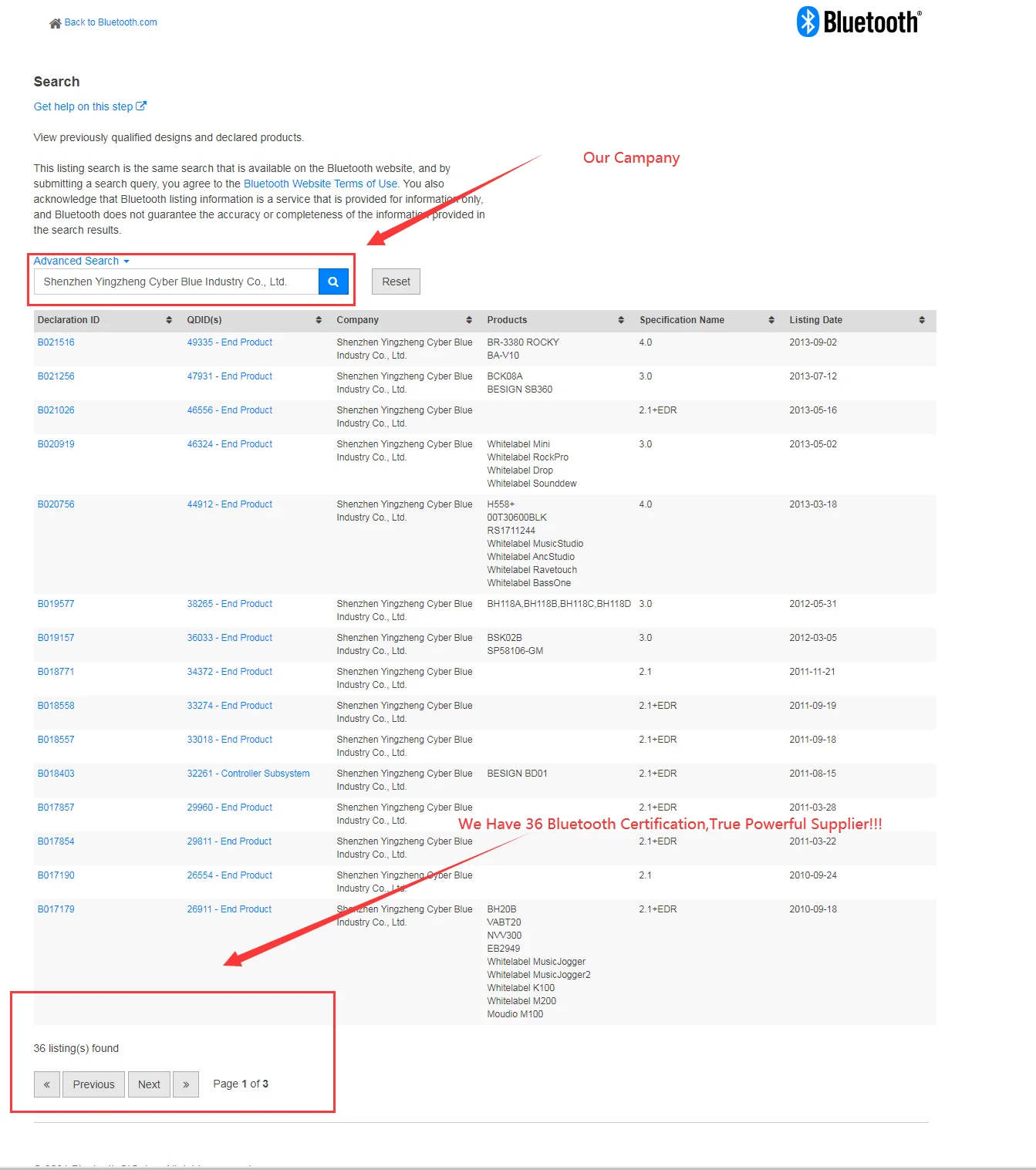
Task: Open QDID 36033 - End Product
Action: [x=230, y=638]
